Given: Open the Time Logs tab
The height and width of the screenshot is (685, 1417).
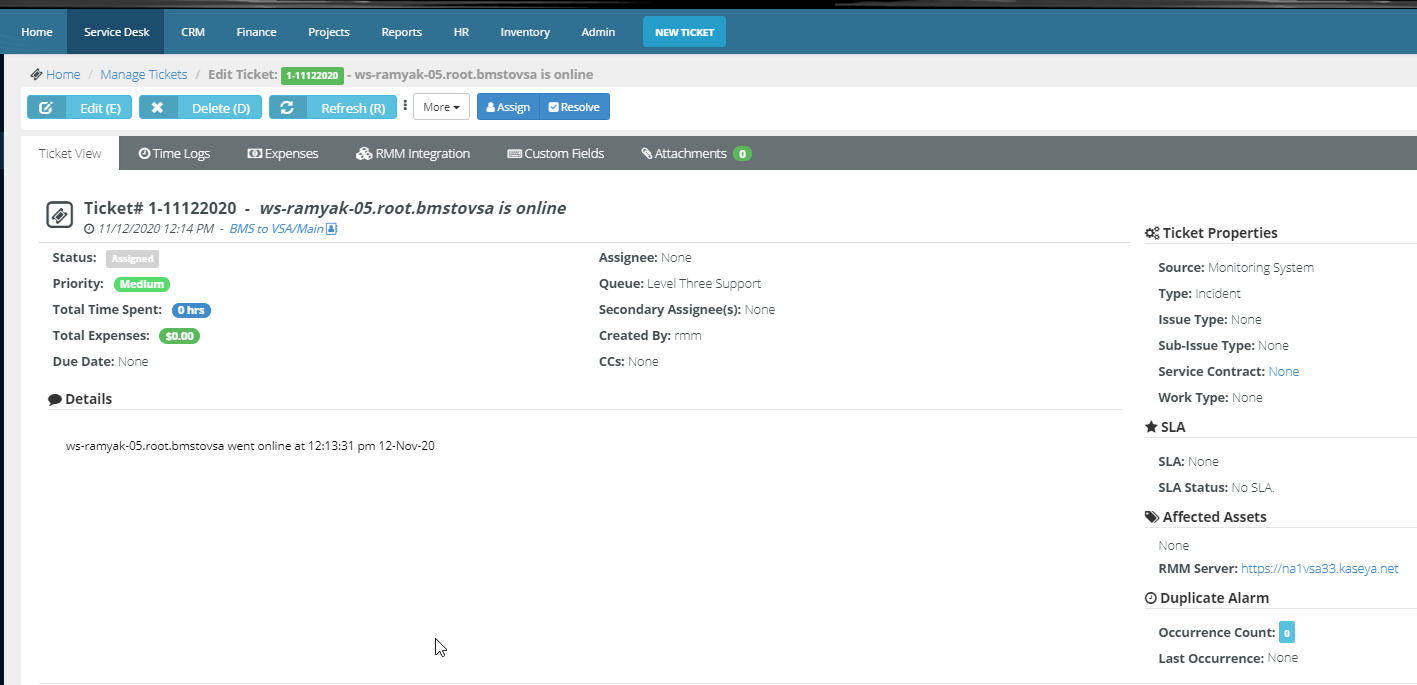Looking at the screenshot, I should click(174, 154).
